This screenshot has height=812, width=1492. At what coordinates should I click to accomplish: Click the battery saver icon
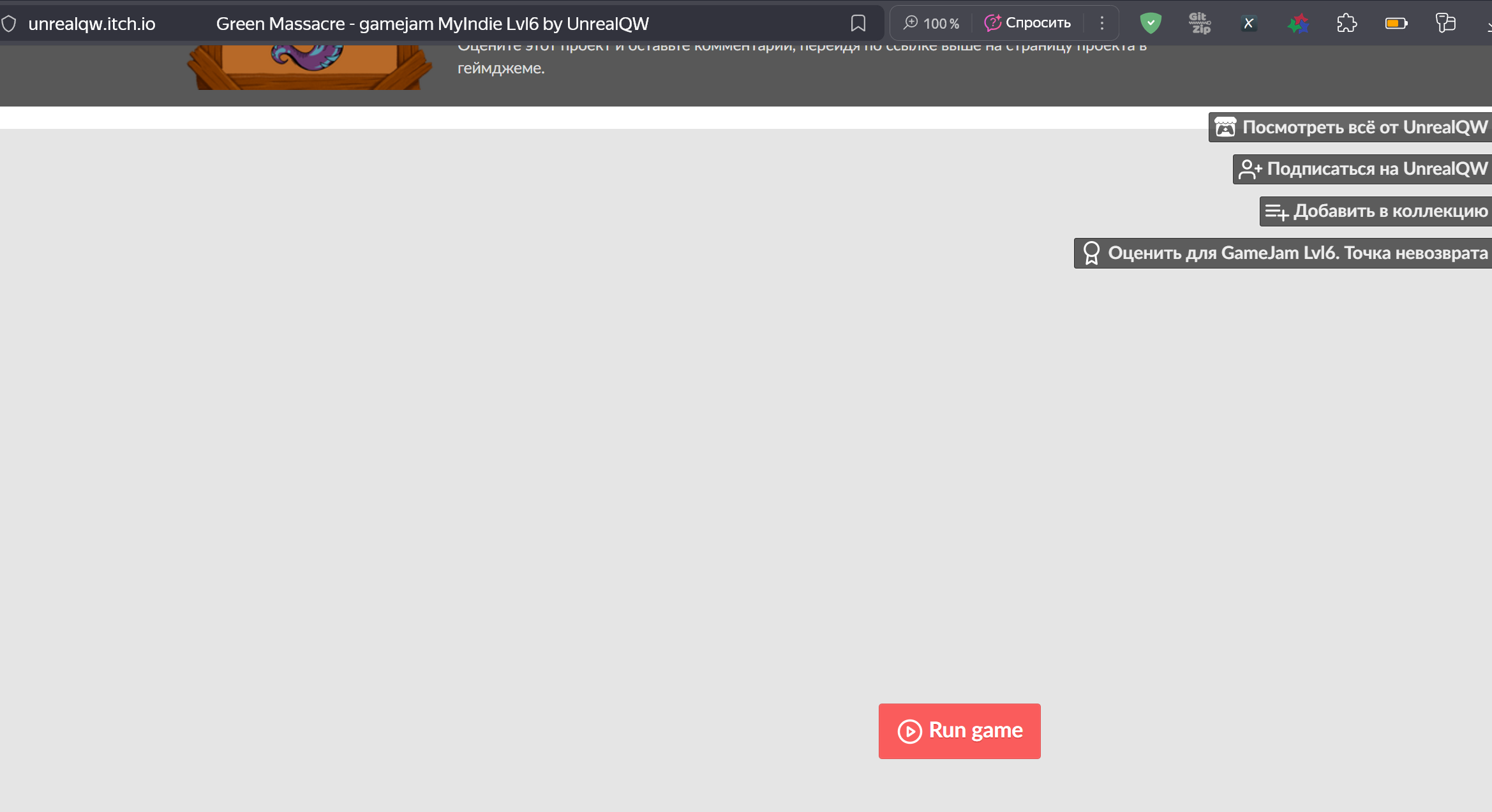tap(1396, 24)
